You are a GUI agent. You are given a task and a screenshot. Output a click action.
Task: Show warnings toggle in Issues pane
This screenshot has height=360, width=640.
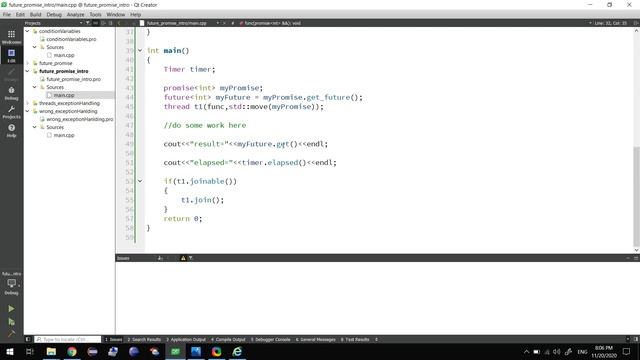click(183, 258)
